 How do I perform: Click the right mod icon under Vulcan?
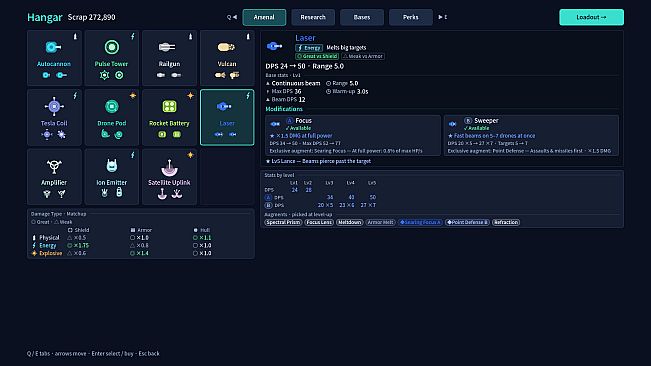pos(235,75)
